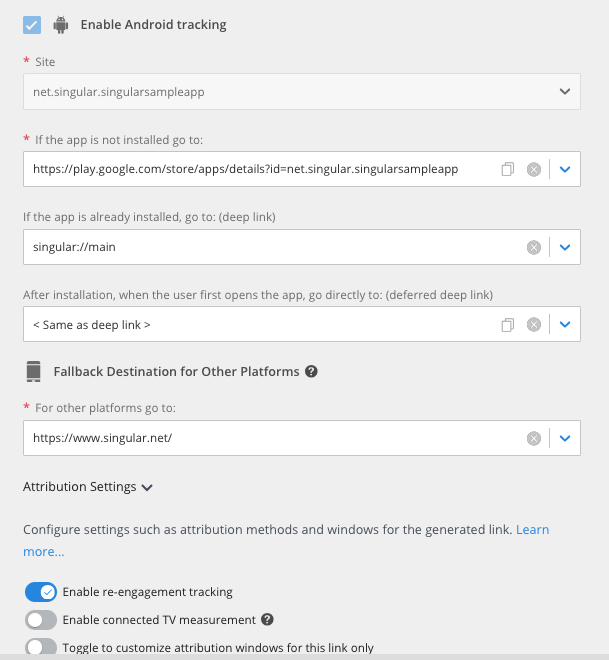Enable connected TV measurement toggle
609x660 pixels.
pyautogui.click(x=41, y=620)
